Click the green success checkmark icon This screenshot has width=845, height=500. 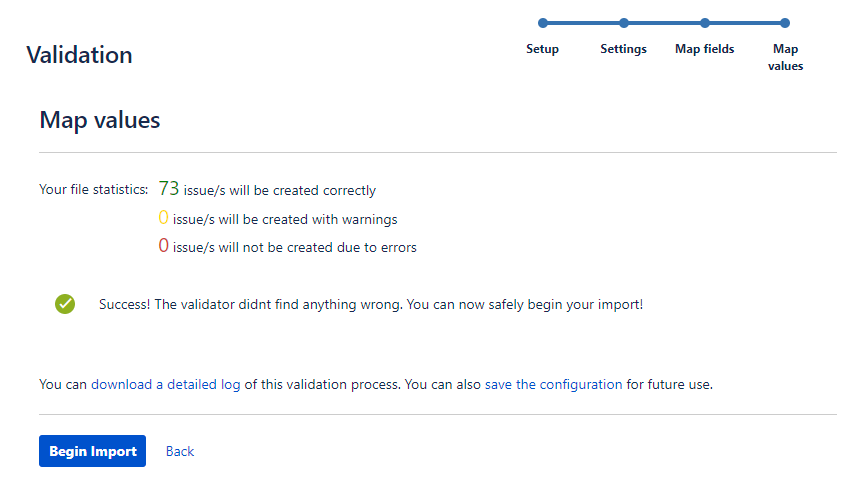coord(65,304)
